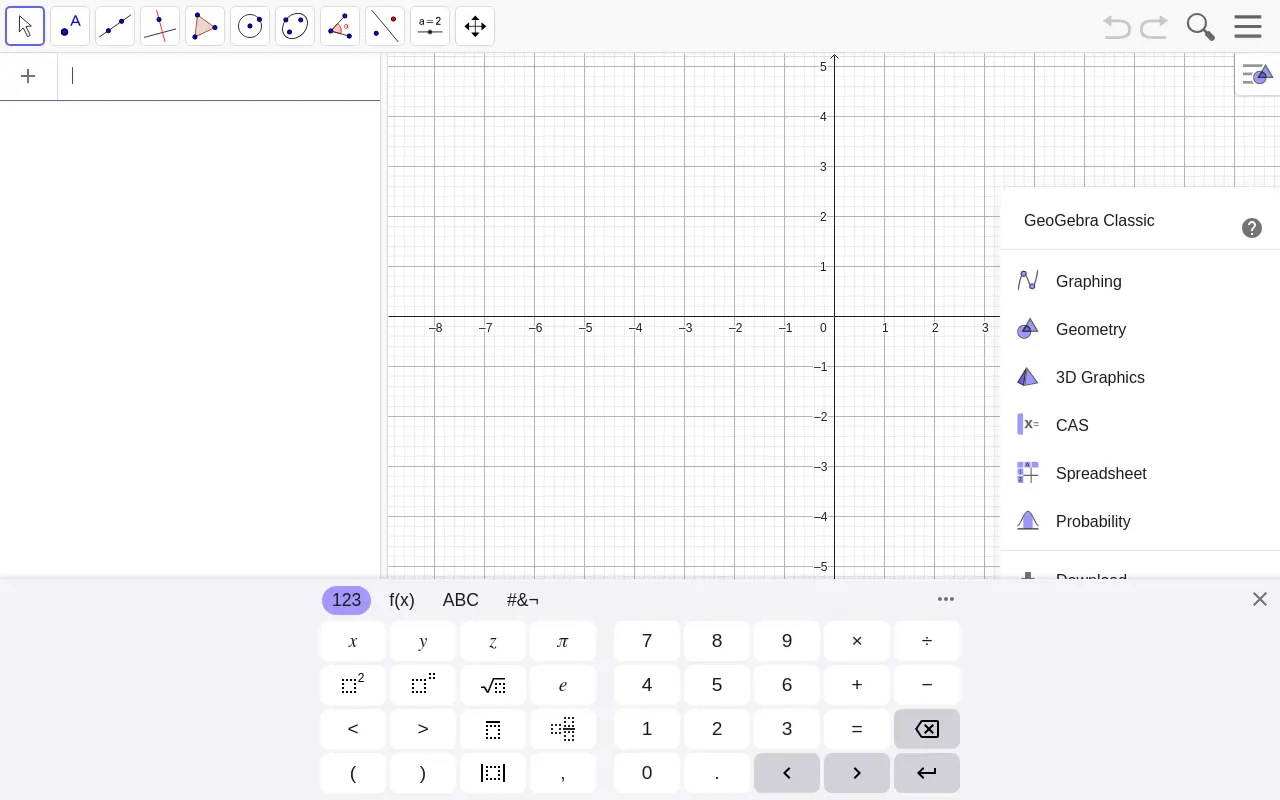Select the Circle with Center tool
The height and width of the screenshot is (800, 1280).
pos(250,26)
